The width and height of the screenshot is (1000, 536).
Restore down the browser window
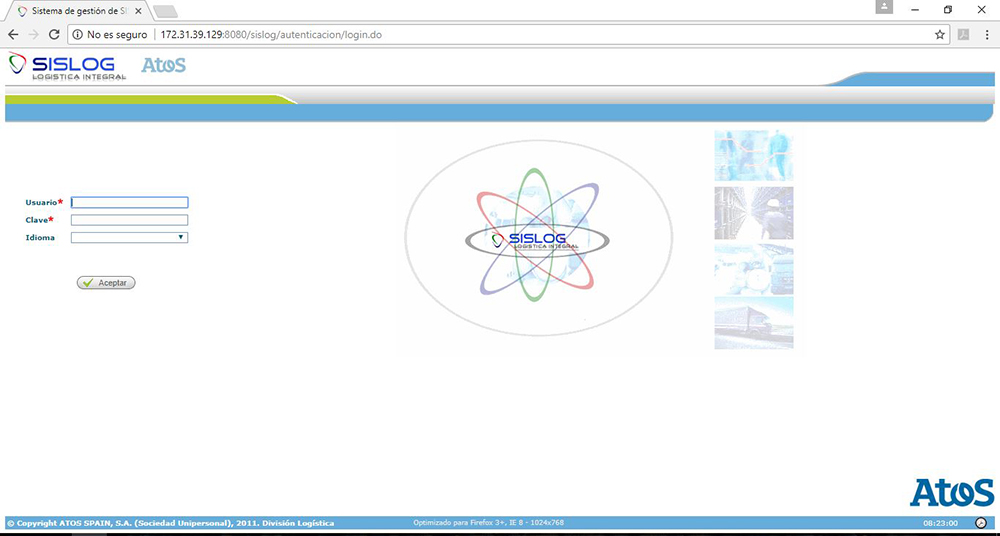click(948, 10)
